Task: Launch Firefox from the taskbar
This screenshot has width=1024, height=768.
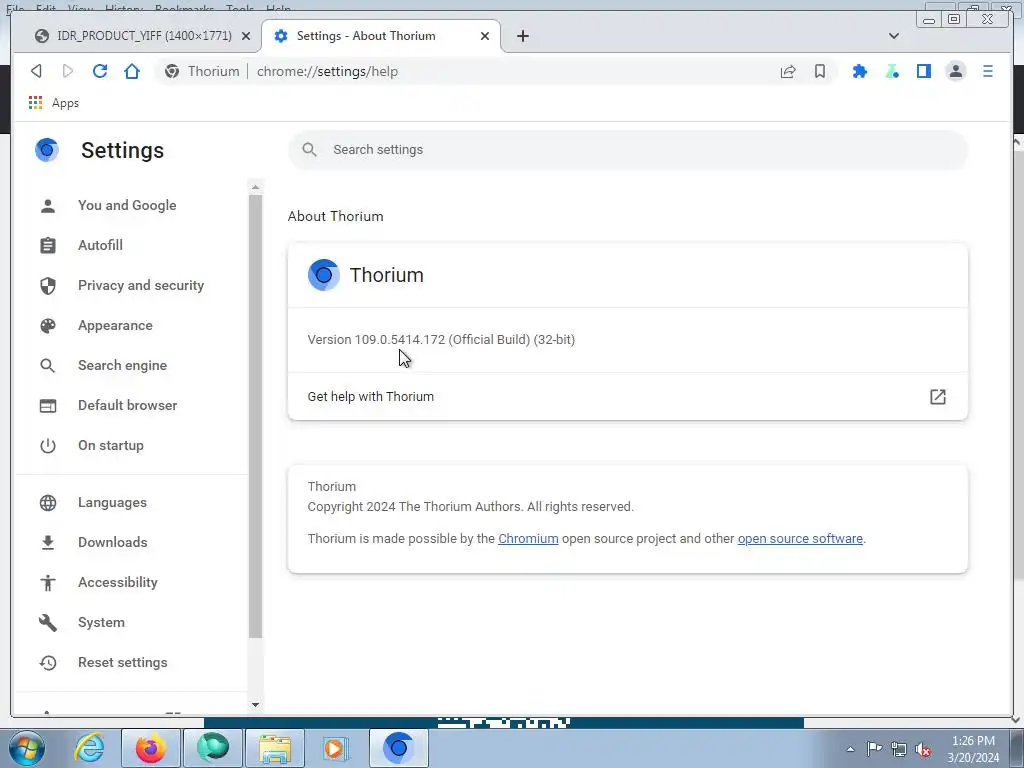Action: point(151,748)
